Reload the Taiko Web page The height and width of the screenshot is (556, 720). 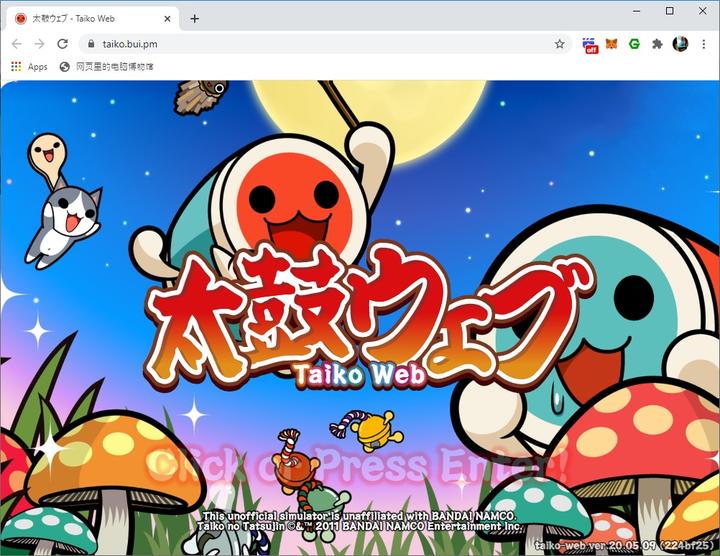click(x=62, y=44)
